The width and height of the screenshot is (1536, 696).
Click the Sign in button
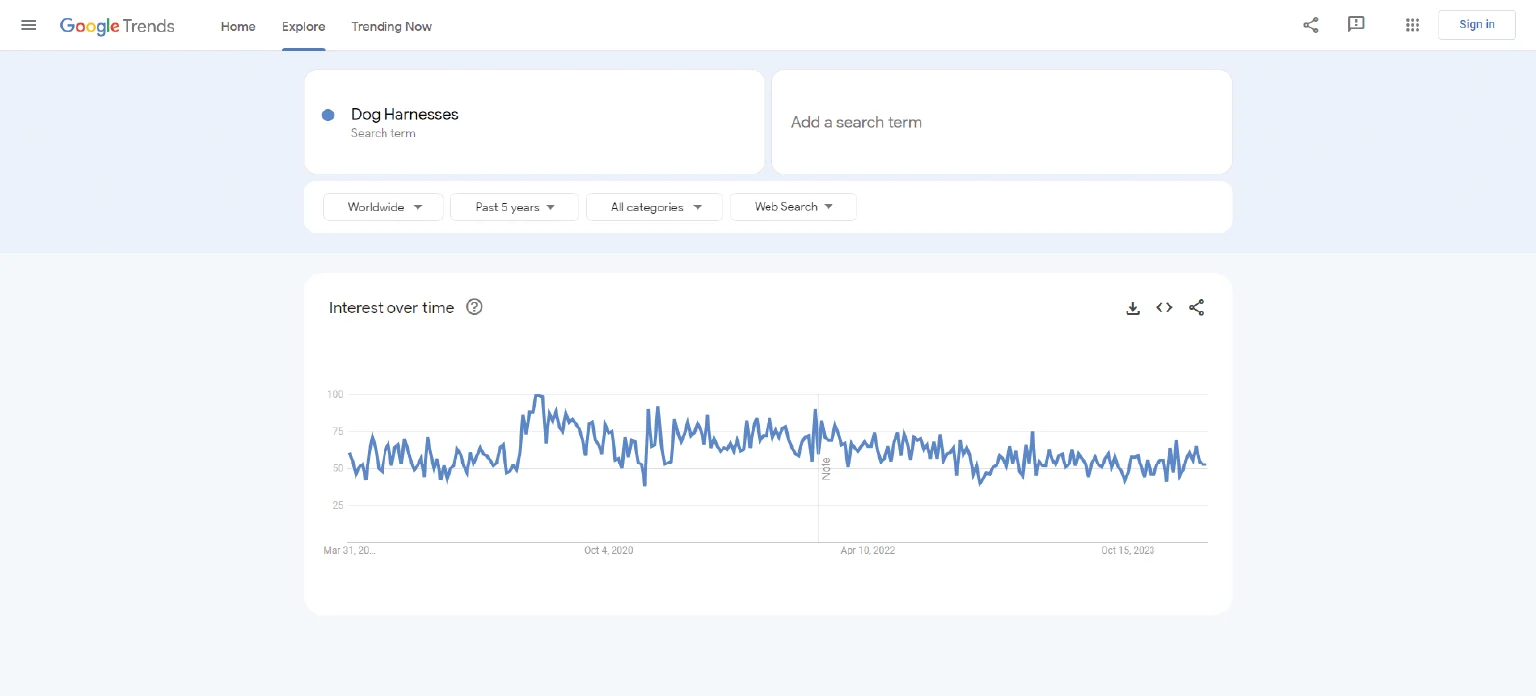pyautogui.click(x=1476, y=25)
